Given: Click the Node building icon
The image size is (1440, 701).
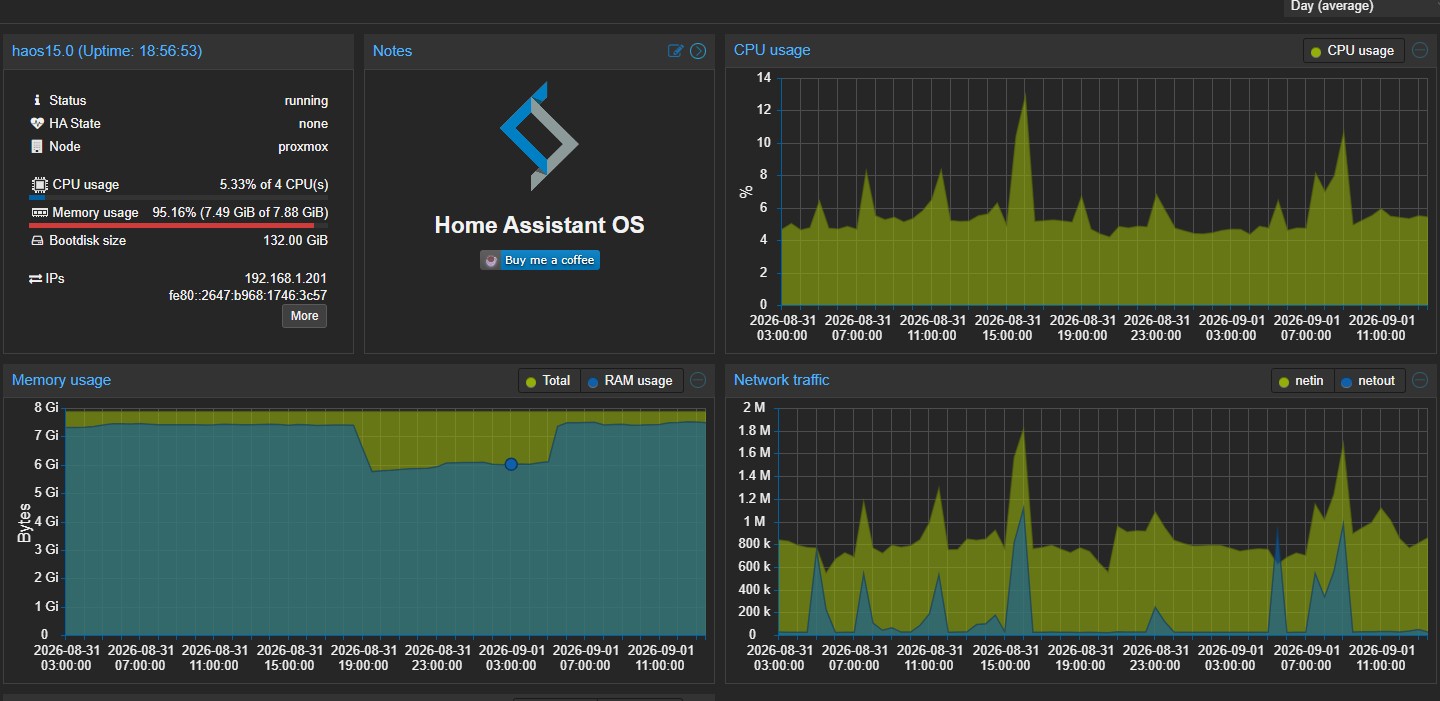Looking at the screenshot, I should [x=38, y=146].
